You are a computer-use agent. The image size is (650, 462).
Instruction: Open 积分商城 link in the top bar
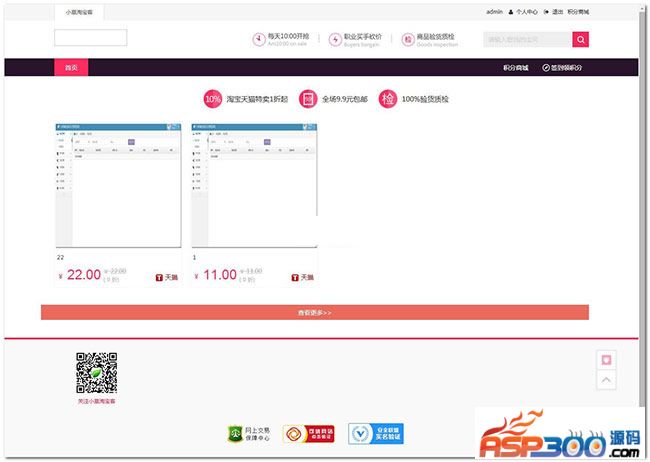[x=578, y=12]
